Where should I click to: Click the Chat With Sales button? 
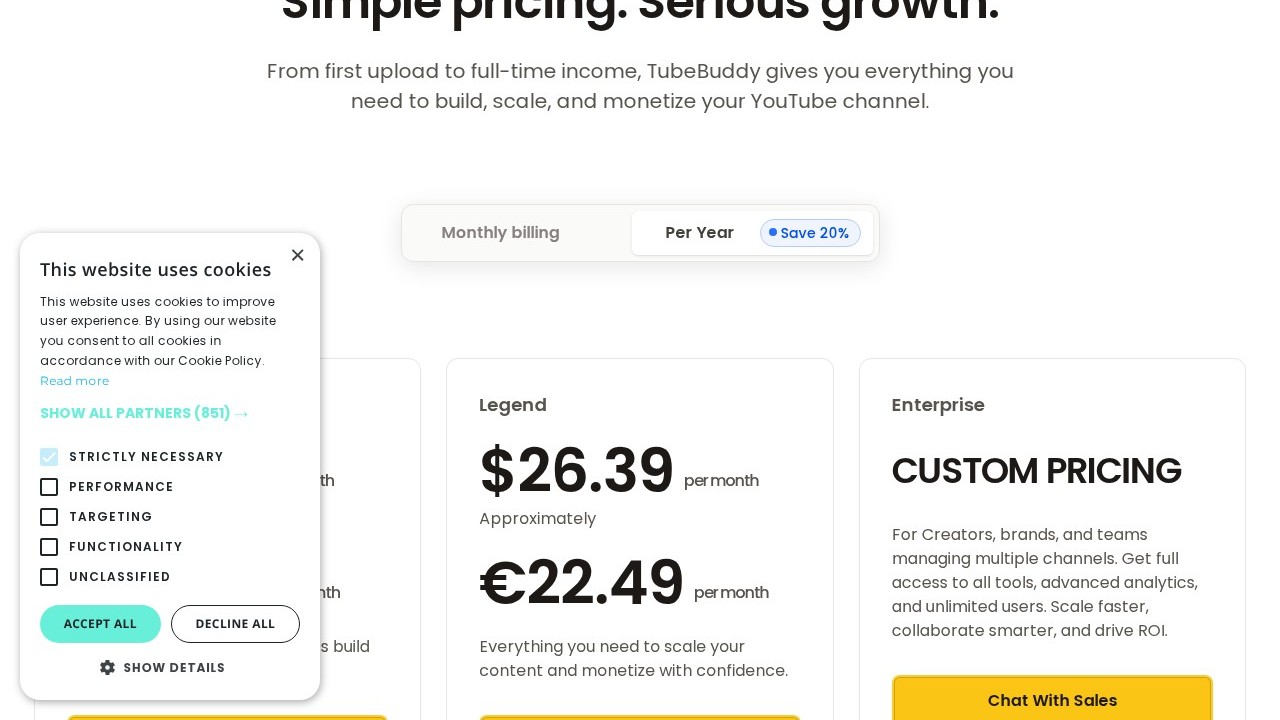click(1052, 700)
